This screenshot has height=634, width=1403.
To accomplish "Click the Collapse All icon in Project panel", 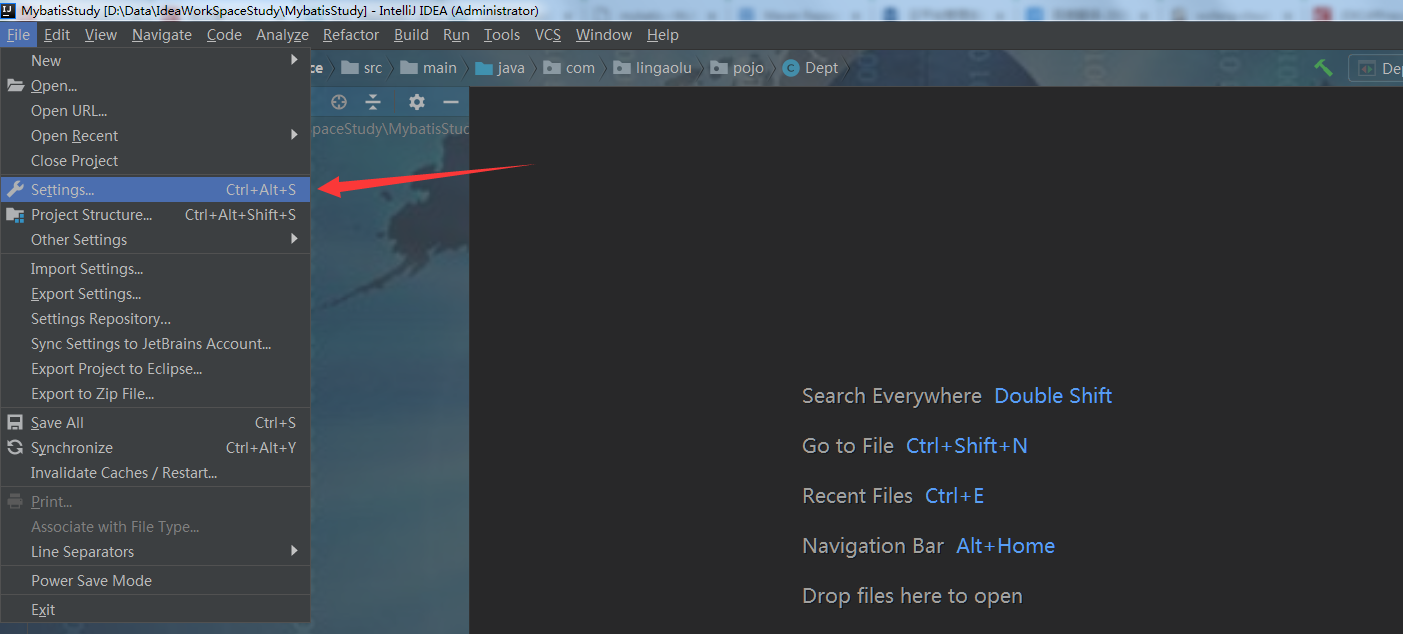I will click(373, 102).
